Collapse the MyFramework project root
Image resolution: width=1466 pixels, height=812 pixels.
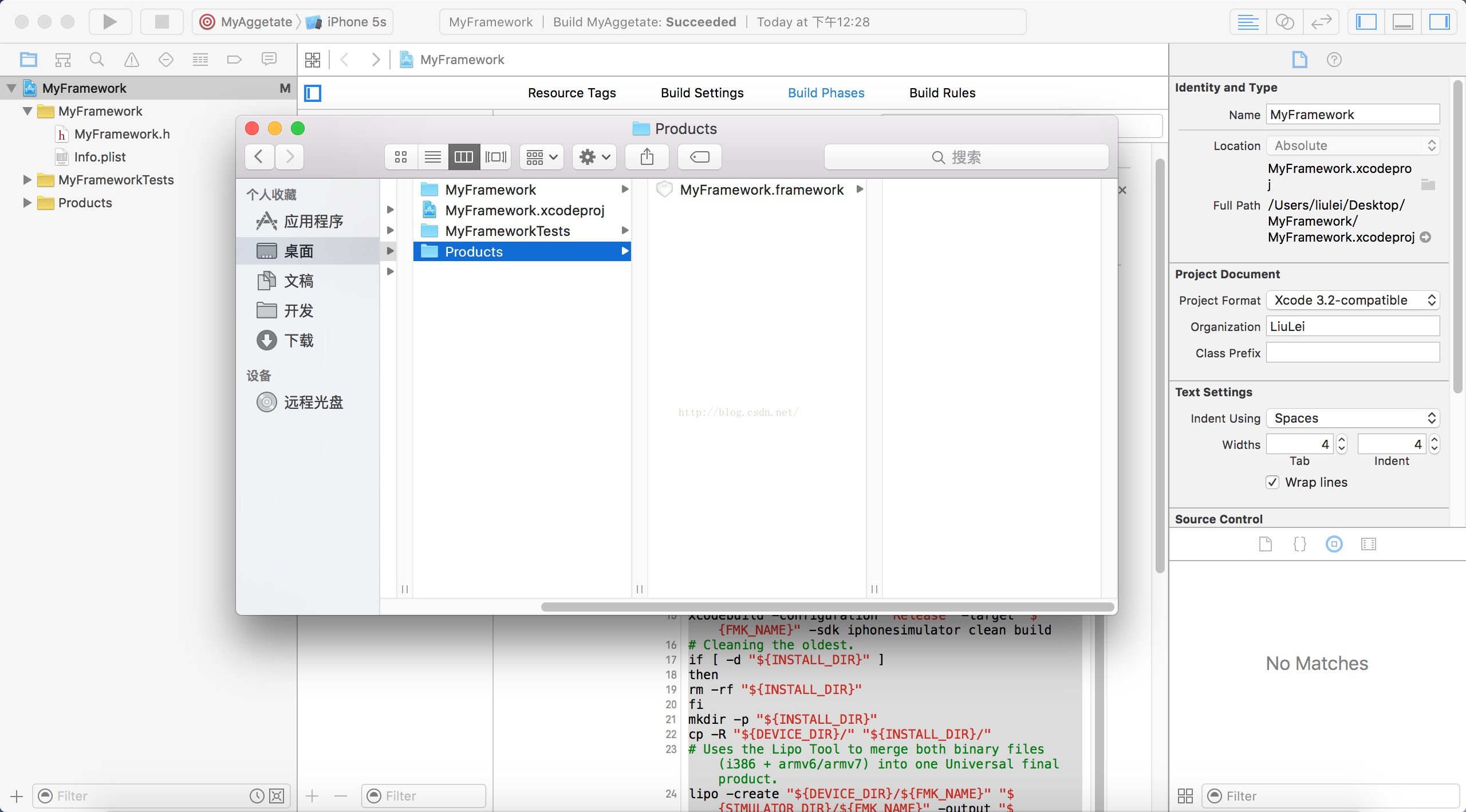point(11,88)
